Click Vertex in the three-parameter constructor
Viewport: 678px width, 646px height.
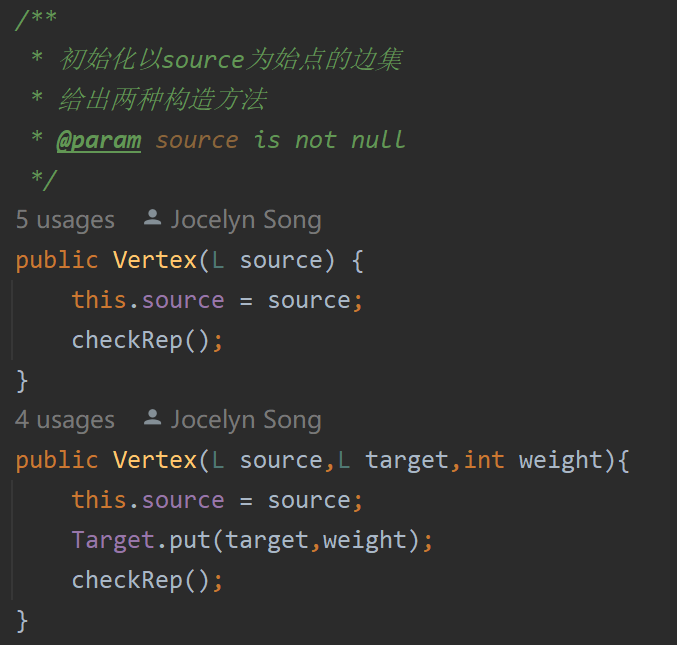coord(155,460)
